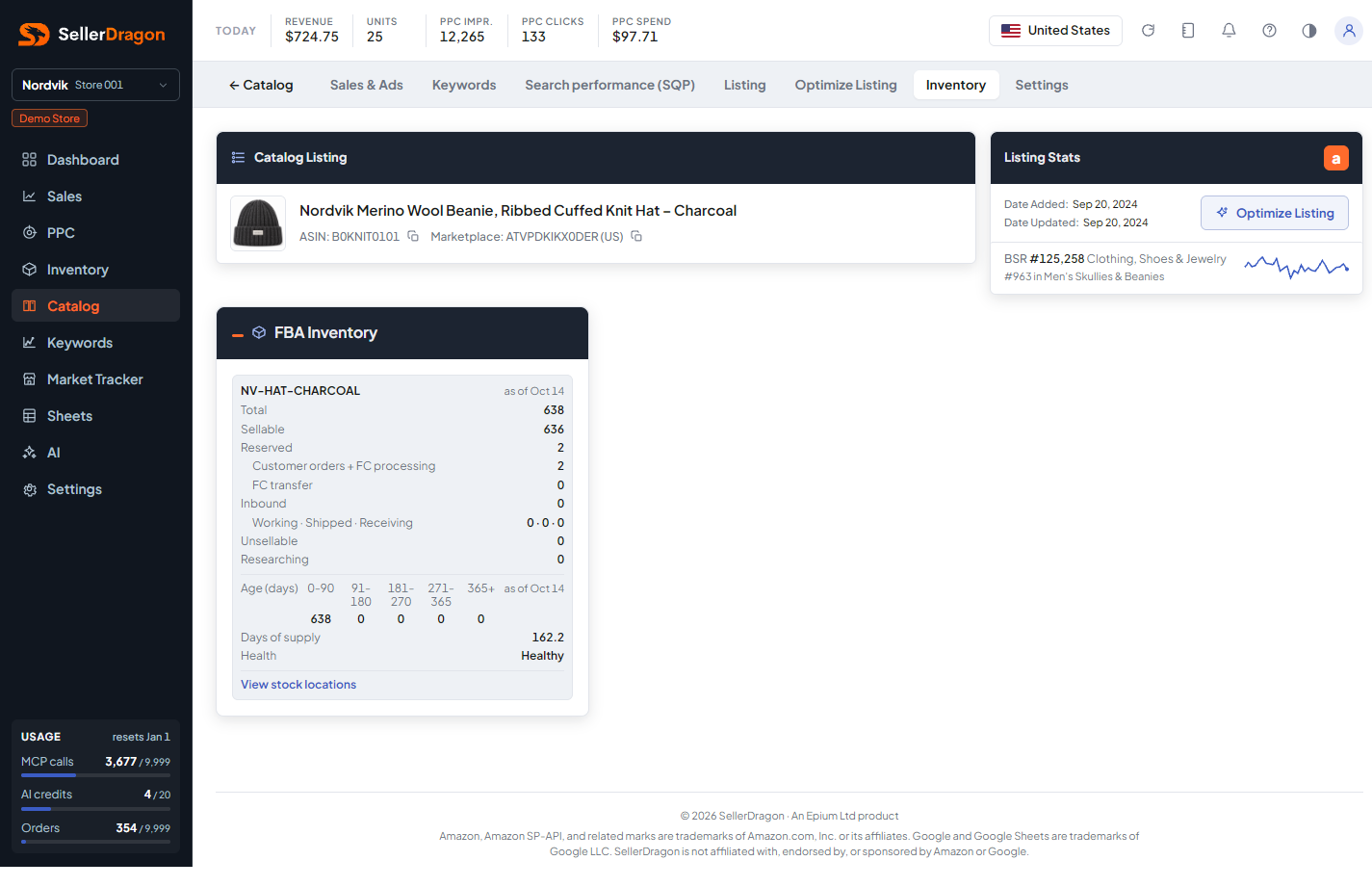Switch to the Keywords tab
This screenshot has width=1372, height=887.
tap(464, 85)
